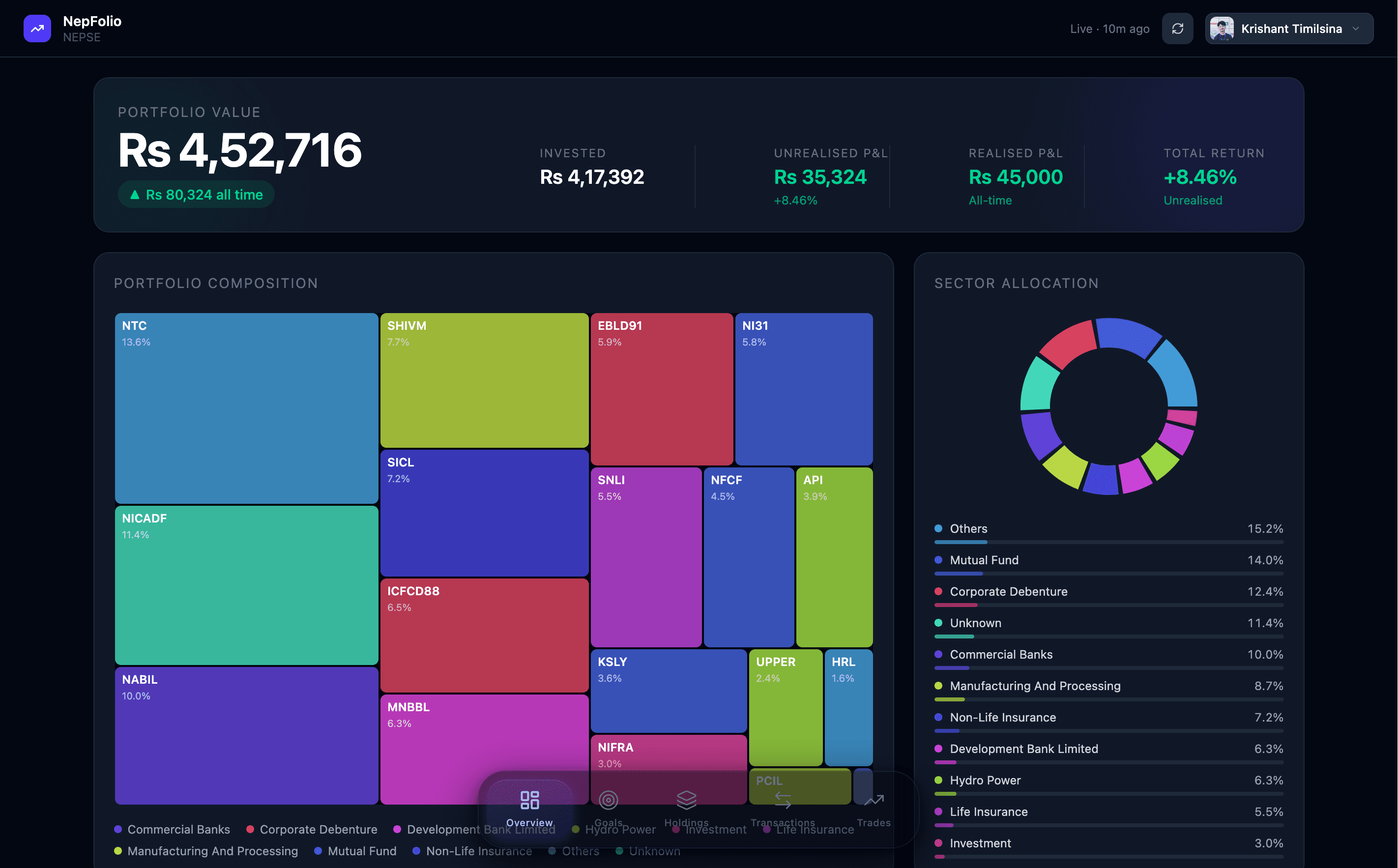The height and width of the screenshot is (868, 1398).
Task: Click the +8.46% total return value
Action: [1200, 177]
